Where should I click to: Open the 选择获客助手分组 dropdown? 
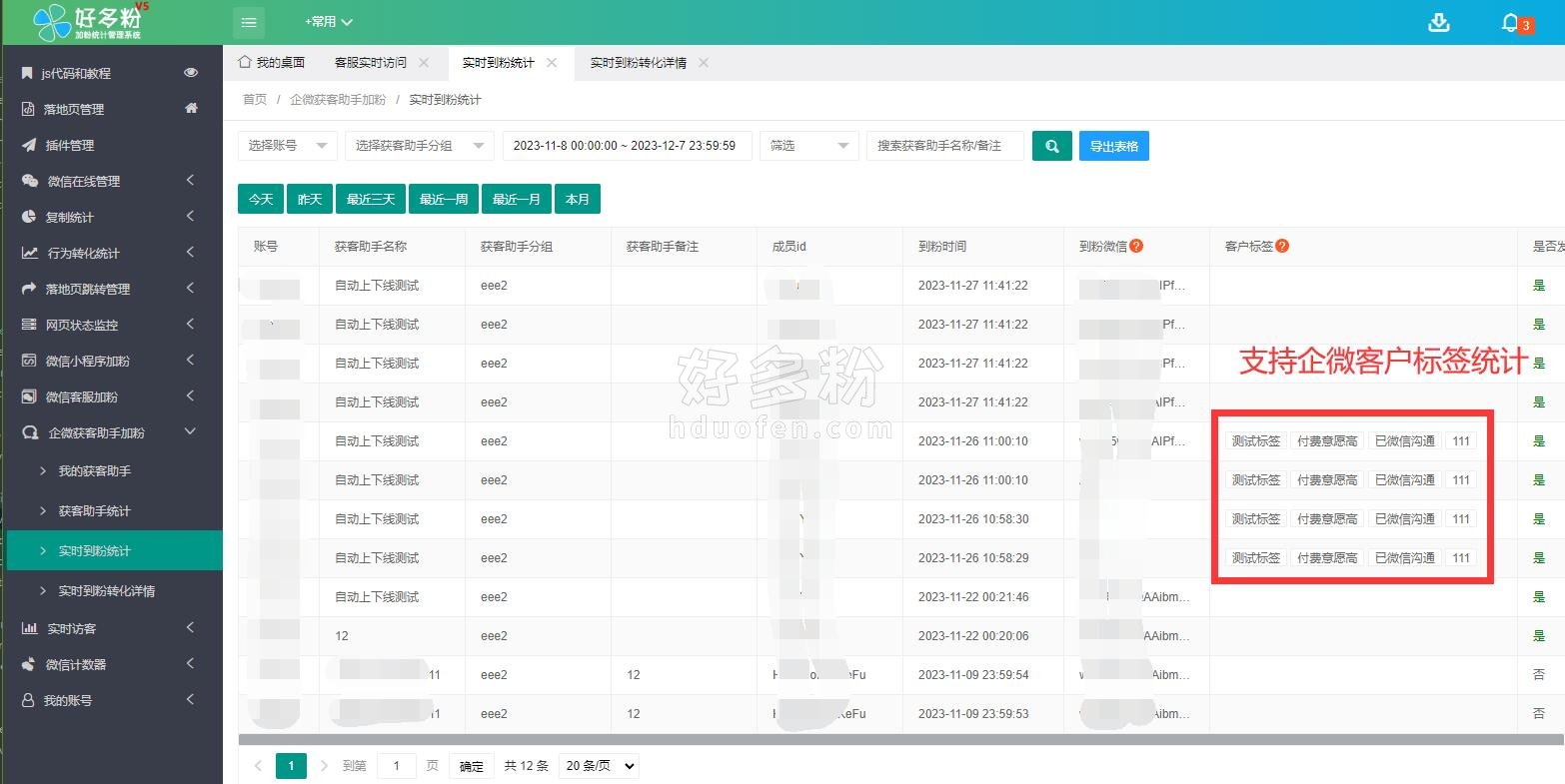point(420,146)
